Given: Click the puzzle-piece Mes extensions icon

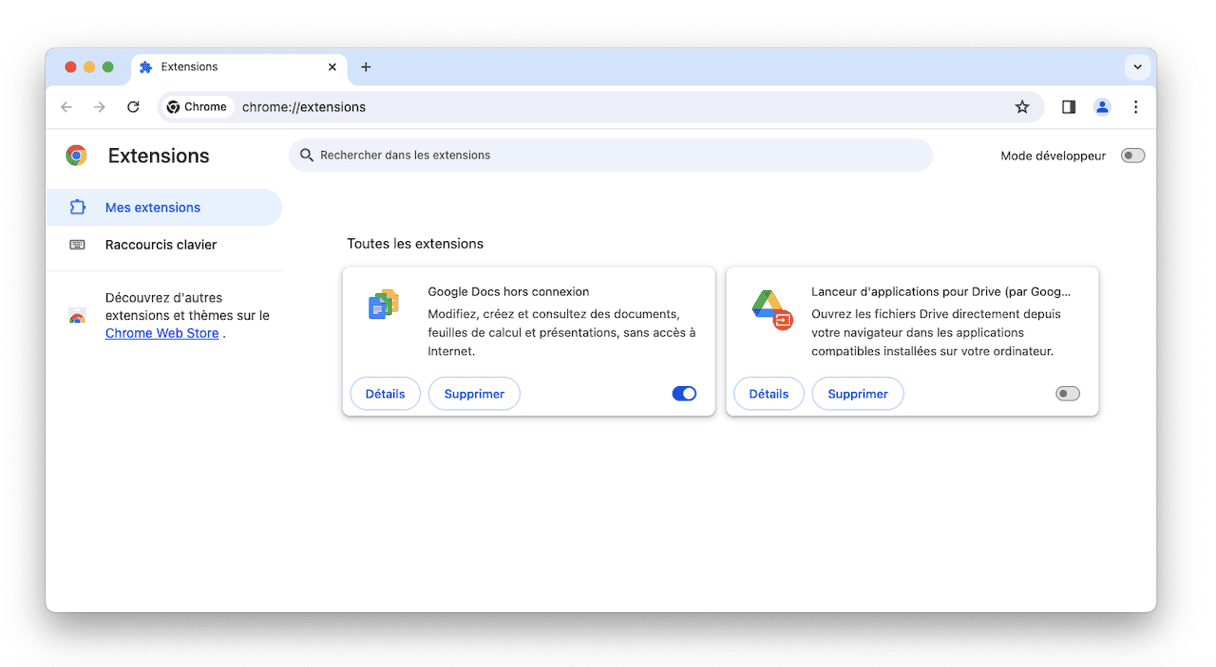Looking at the screenshot, I should (x=77, y=207).
